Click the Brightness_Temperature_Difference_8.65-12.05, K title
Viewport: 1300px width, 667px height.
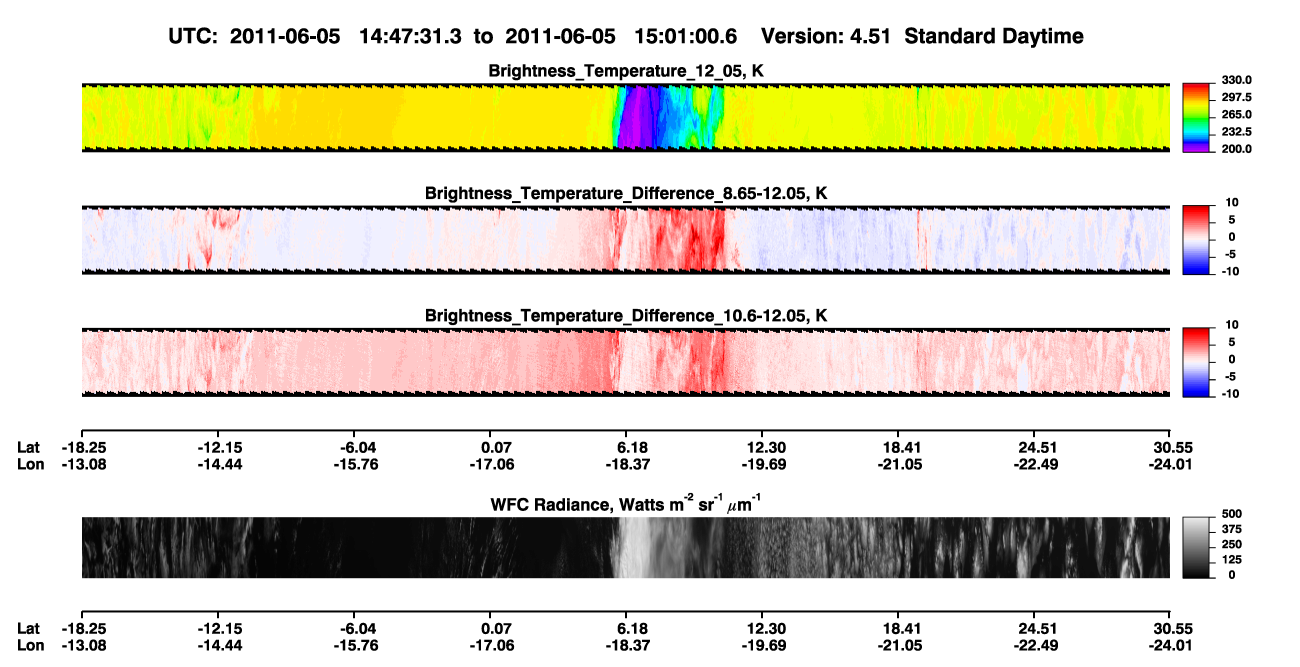coord(626,193)
